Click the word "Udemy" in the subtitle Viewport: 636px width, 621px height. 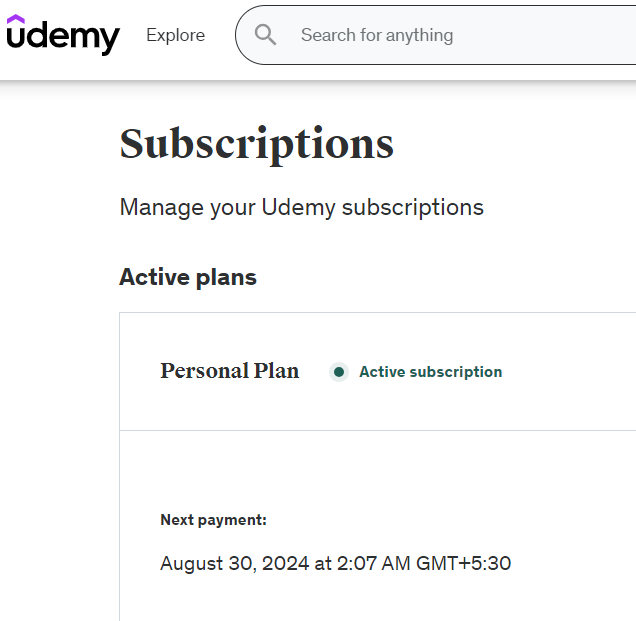pyautogui.click(x=298, y=208)
